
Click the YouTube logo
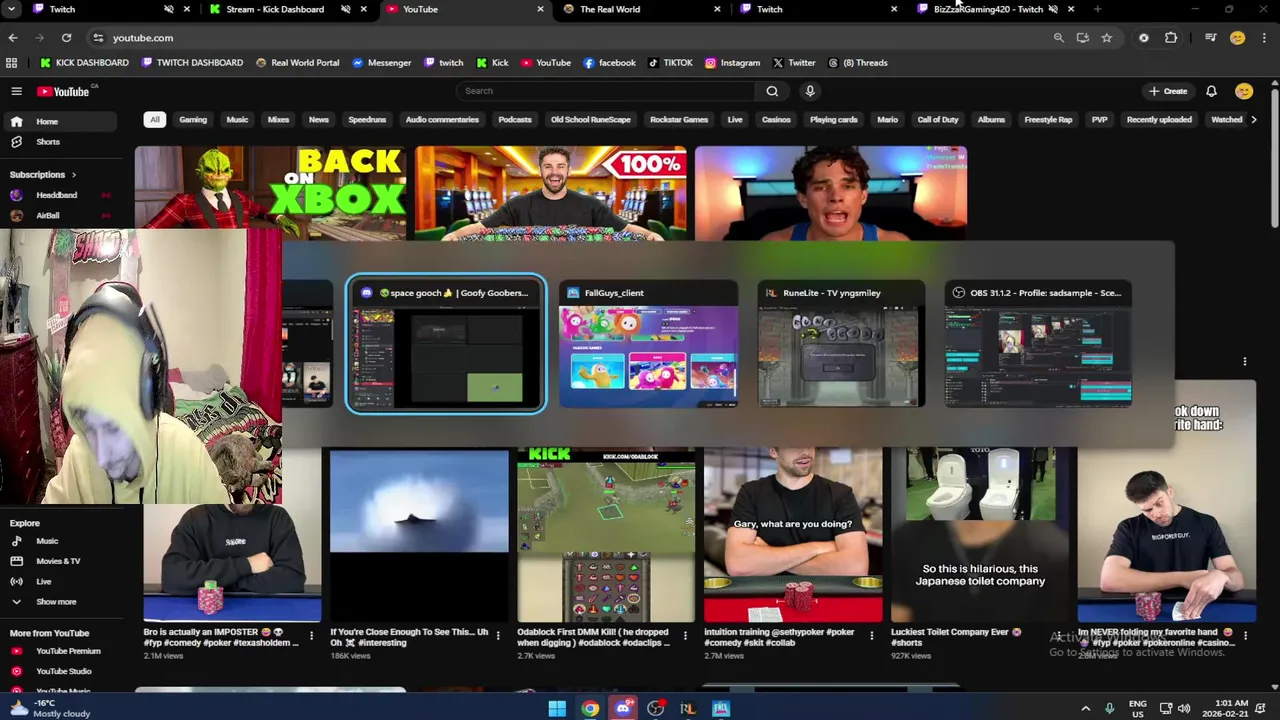point(65,91)
